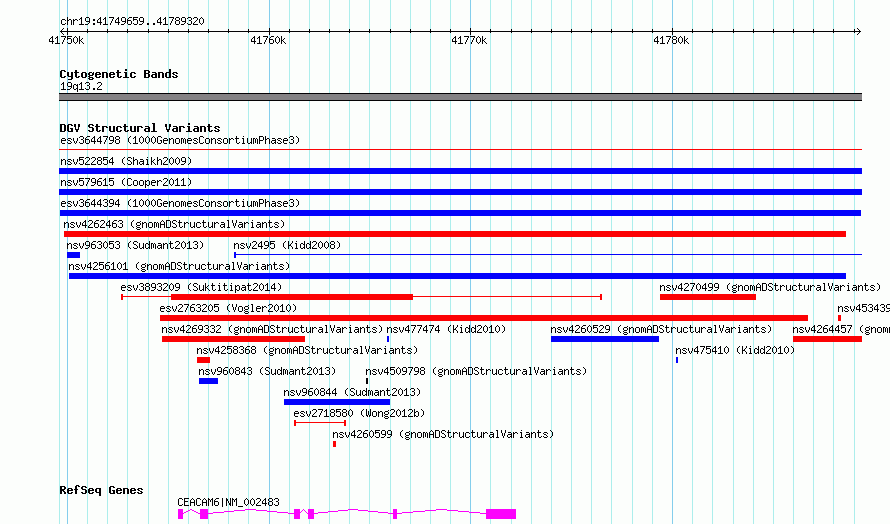Open nsv4509798 gnomAD label
This screenshot has width=890, height=524.
pyautogui.click(x=476, y=371)
